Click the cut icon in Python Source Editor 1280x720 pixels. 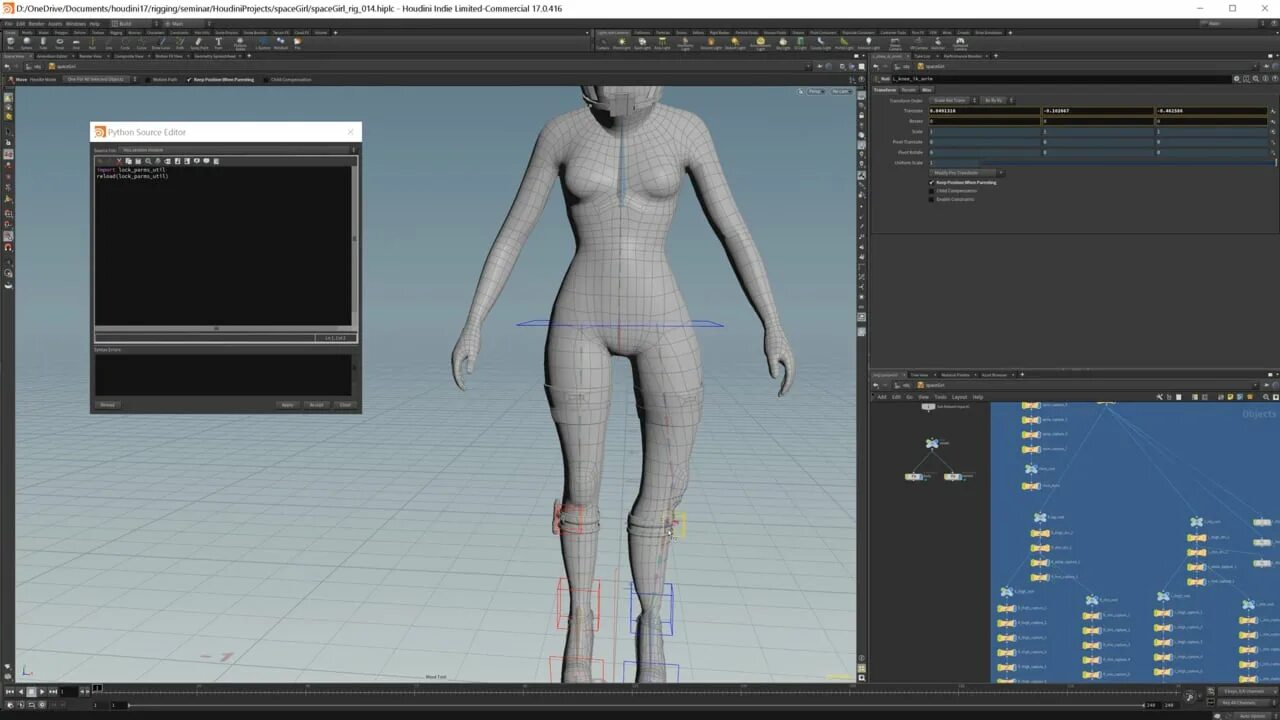click(x=119, y=161)
